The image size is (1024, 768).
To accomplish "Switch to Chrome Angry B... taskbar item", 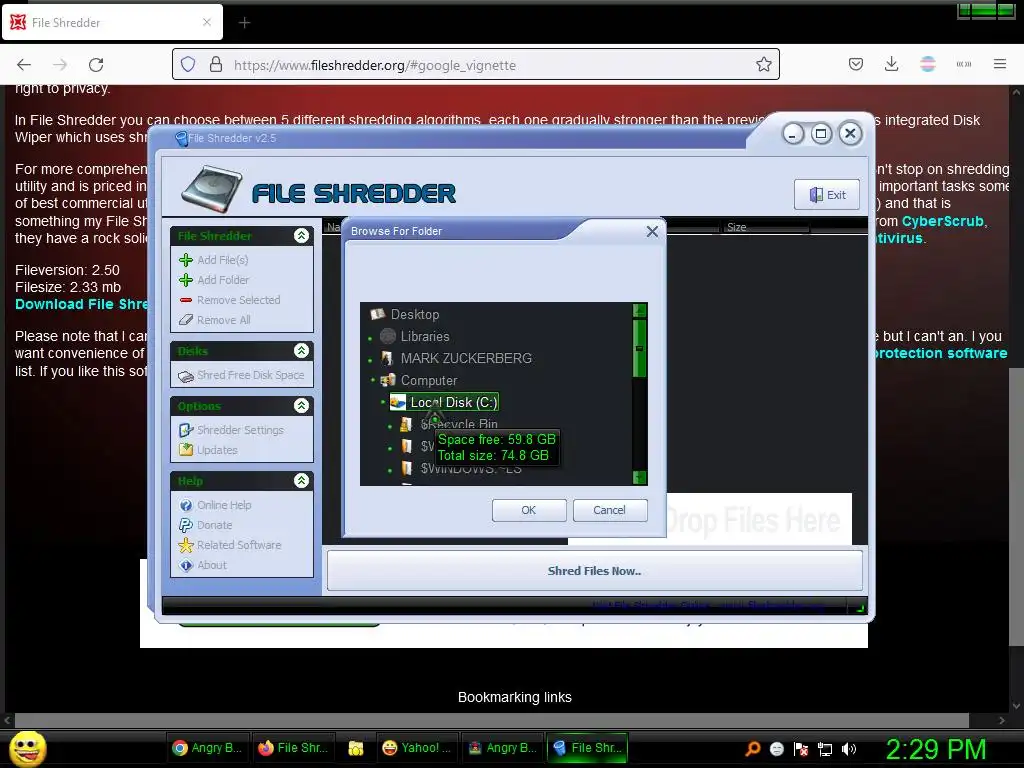I will 207,748.
